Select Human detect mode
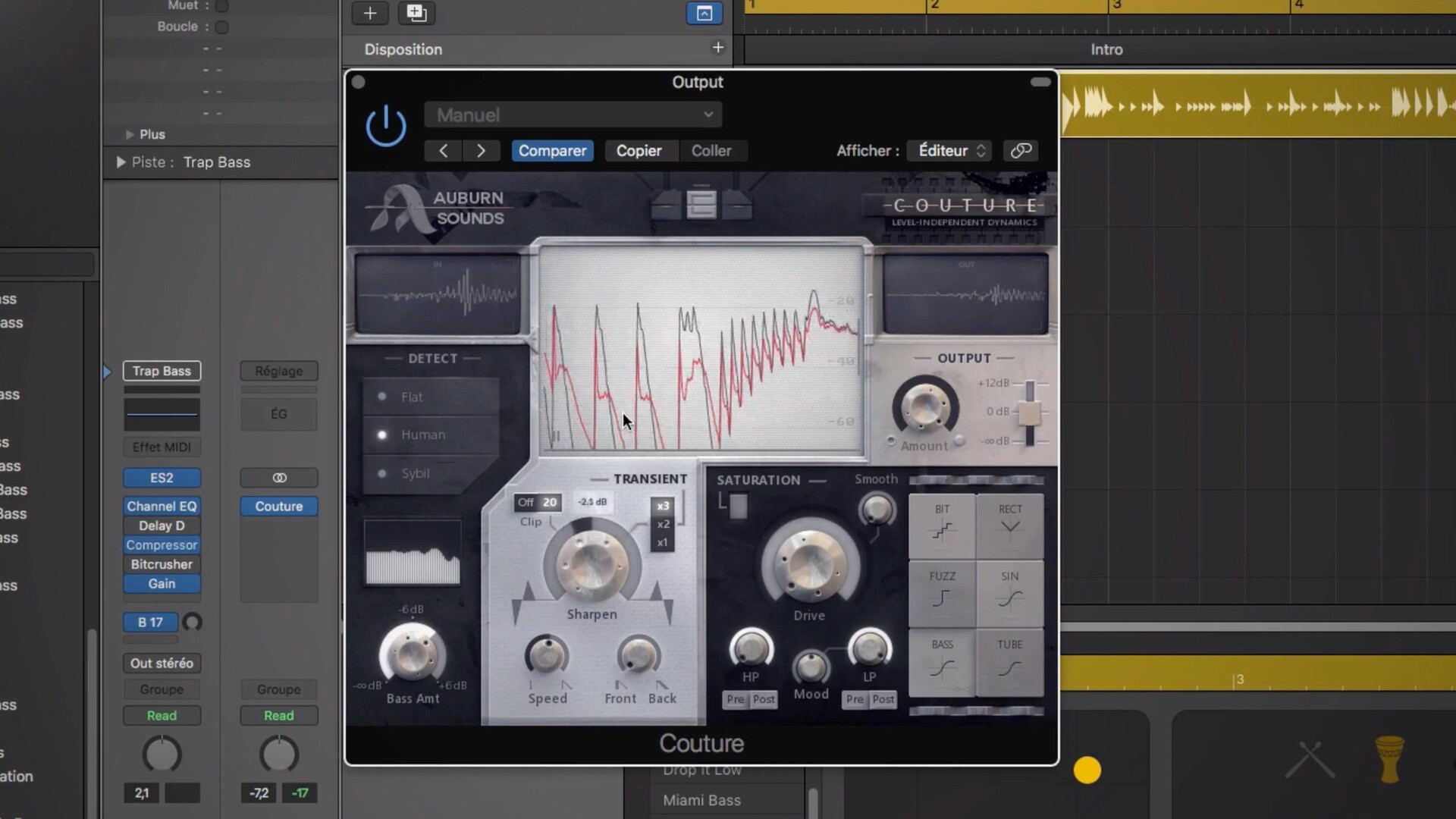 click(431, 435)
